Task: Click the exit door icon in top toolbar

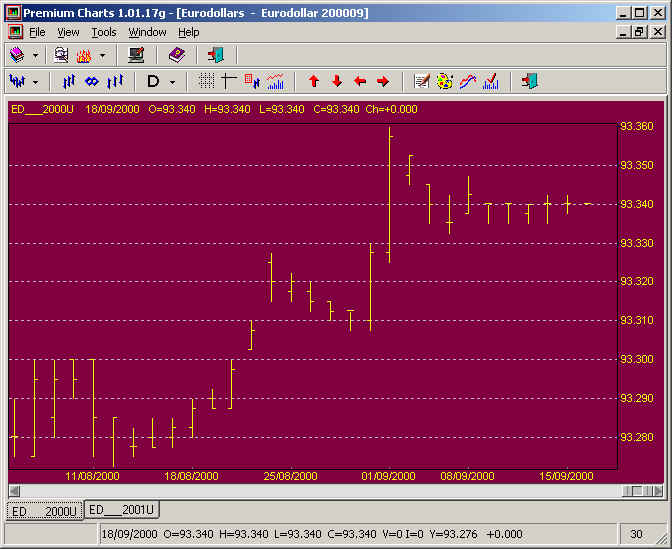Action: click(x=216, y=55)
